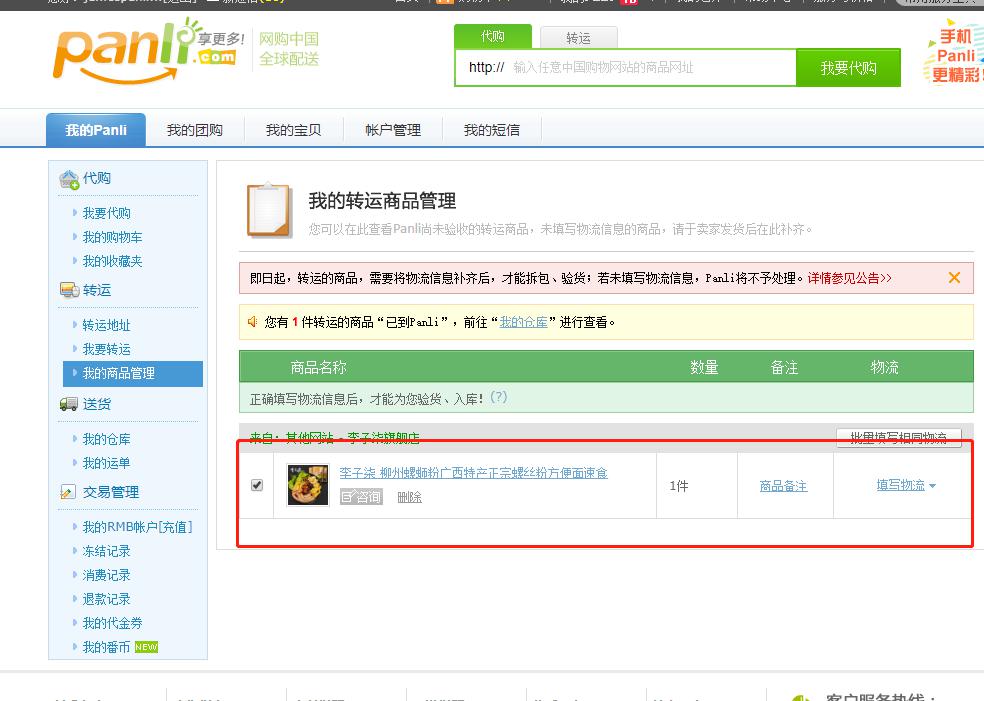This screenshot has height=701, width=984.
Task: Open the (?) help icon about 验货入库
Action: (498, 396)
